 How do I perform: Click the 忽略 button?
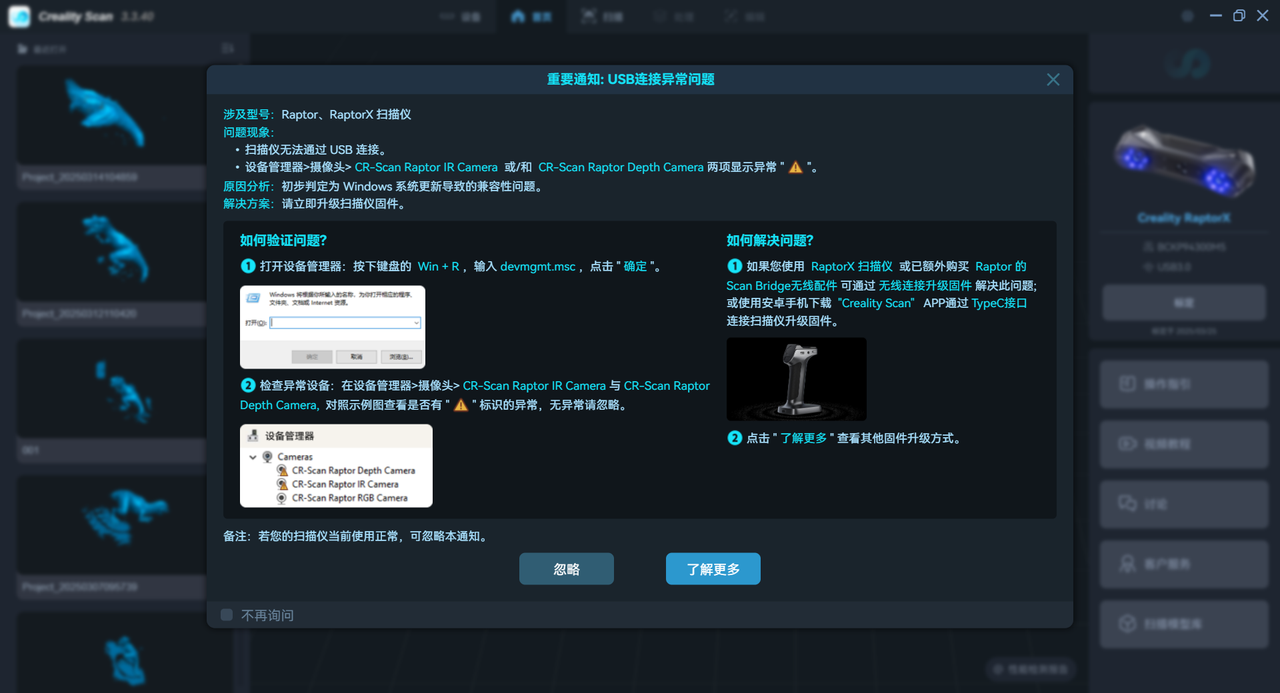566,569
